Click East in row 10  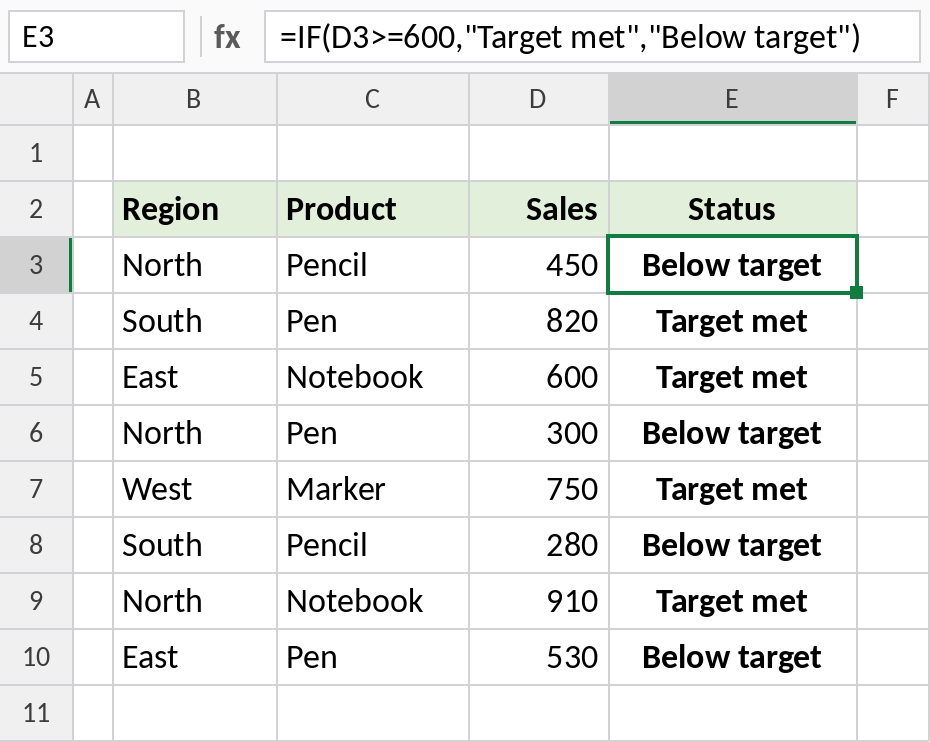195,657
